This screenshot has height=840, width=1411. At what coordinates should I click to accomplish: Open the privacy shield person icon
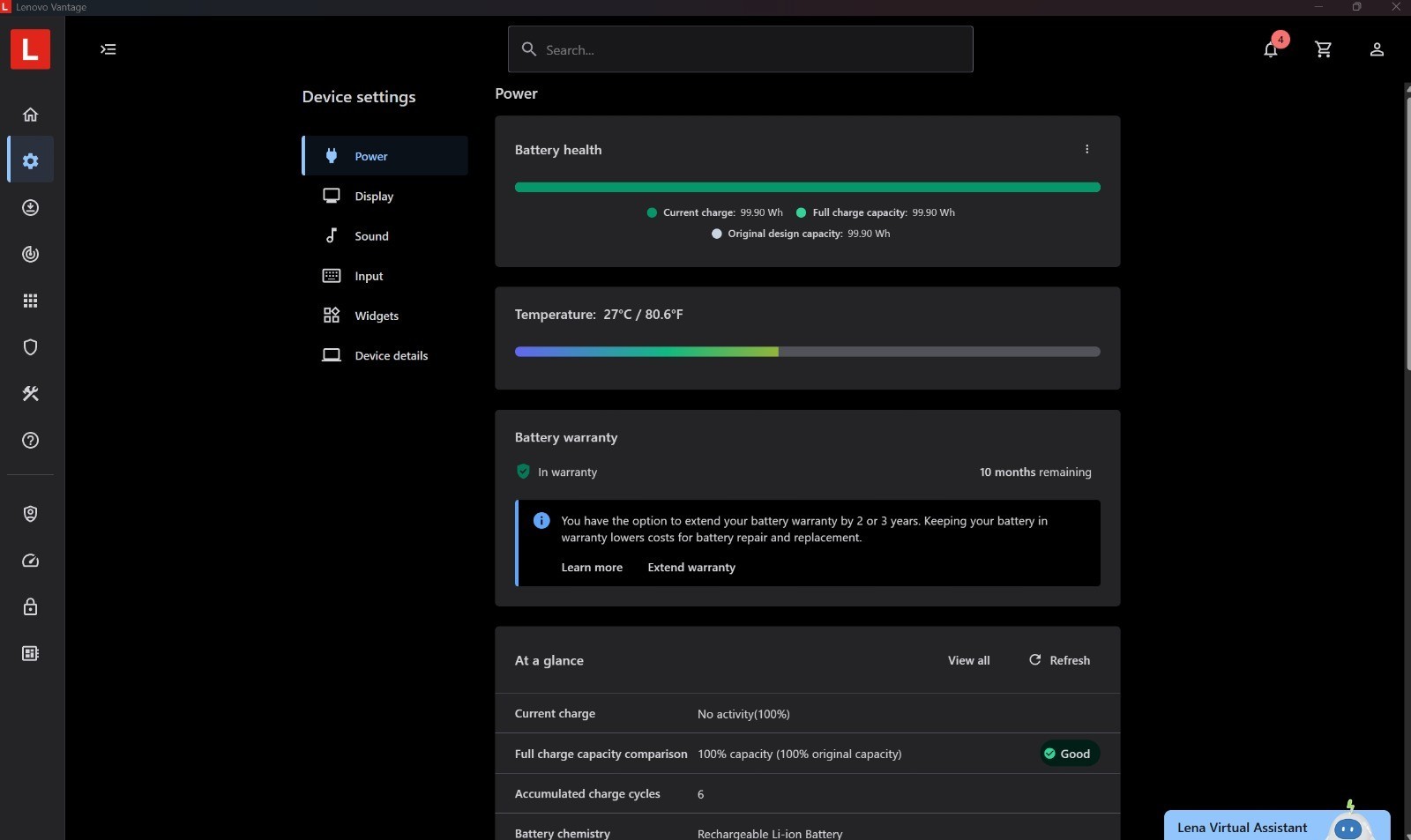30,514
